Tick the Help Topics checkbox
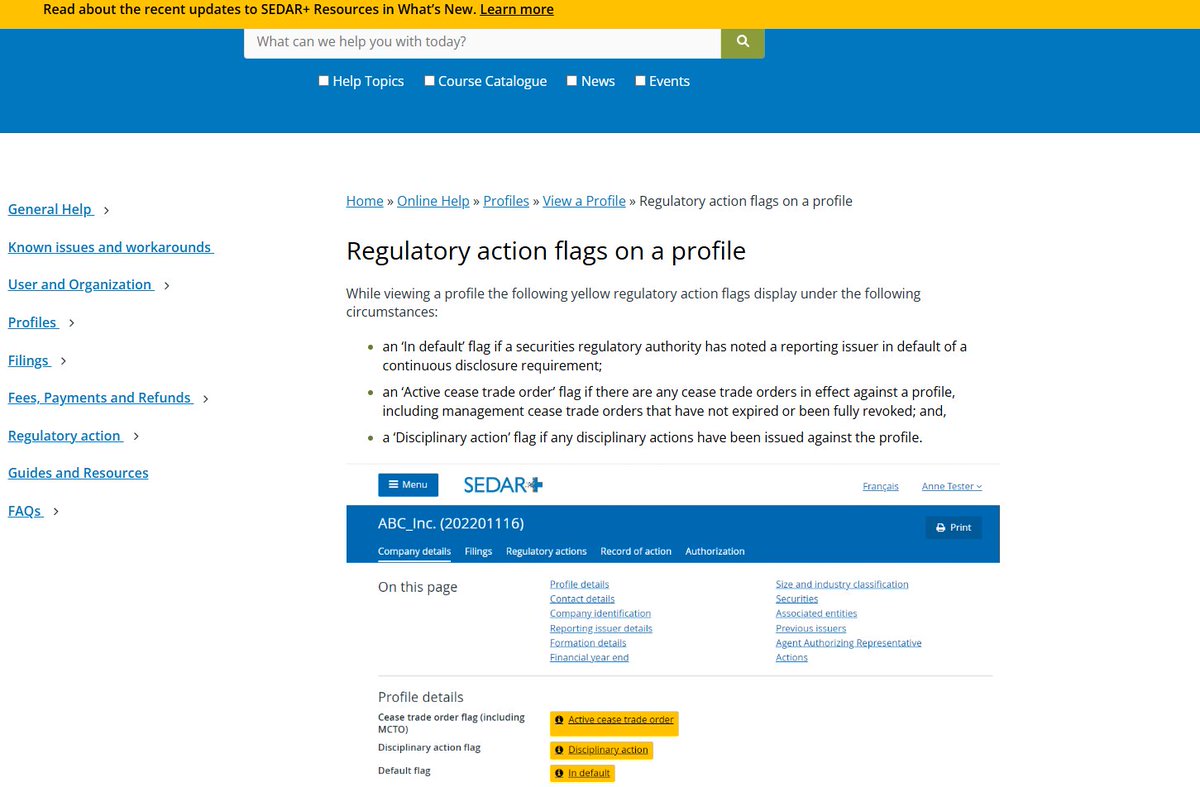Viewport: 1200px width, 787px height. [x=324, y=81]
